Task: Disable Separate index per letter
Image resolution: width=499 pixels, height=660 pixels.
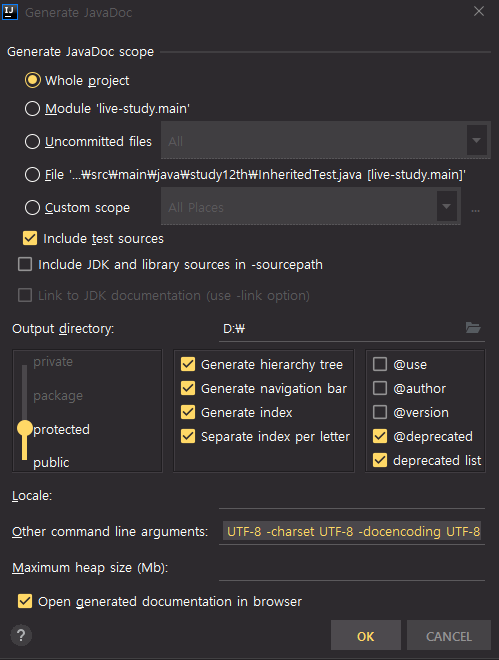Action: pyautogui.click(x=188, y=436)
